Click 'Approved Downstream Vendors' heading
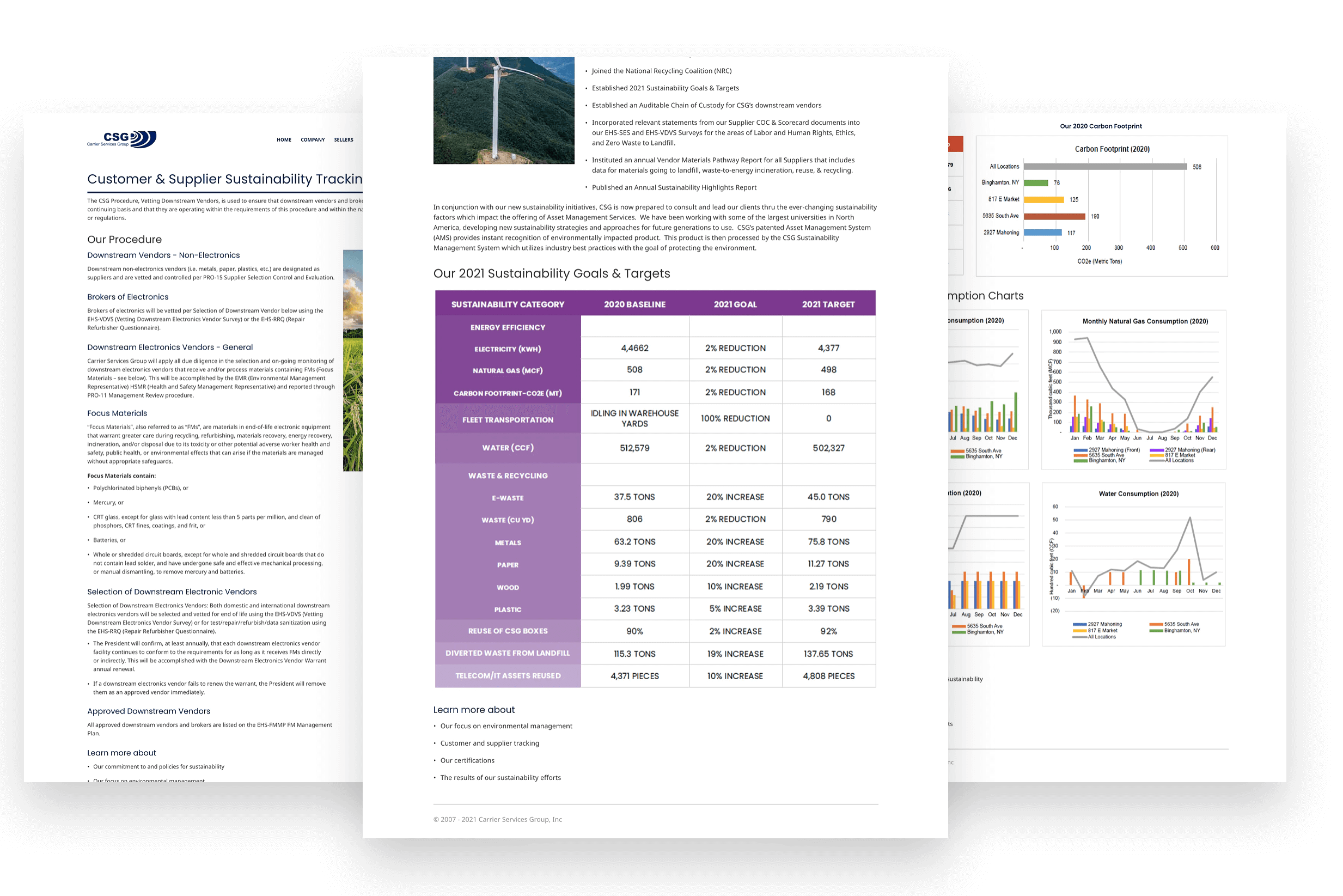The height and width of the screenshot is (896, 1343). point(149,711)
